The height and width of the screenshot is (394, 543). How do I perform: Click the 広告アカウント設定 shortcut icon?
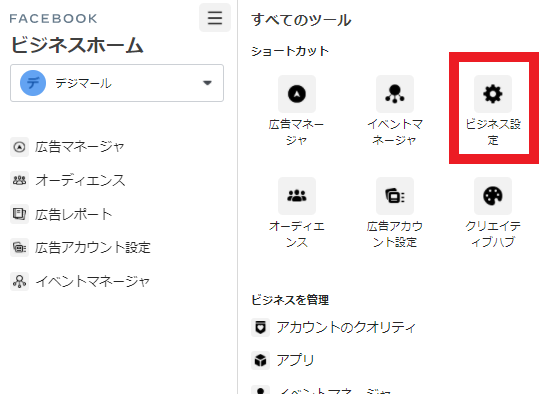[x=395, y=196]
